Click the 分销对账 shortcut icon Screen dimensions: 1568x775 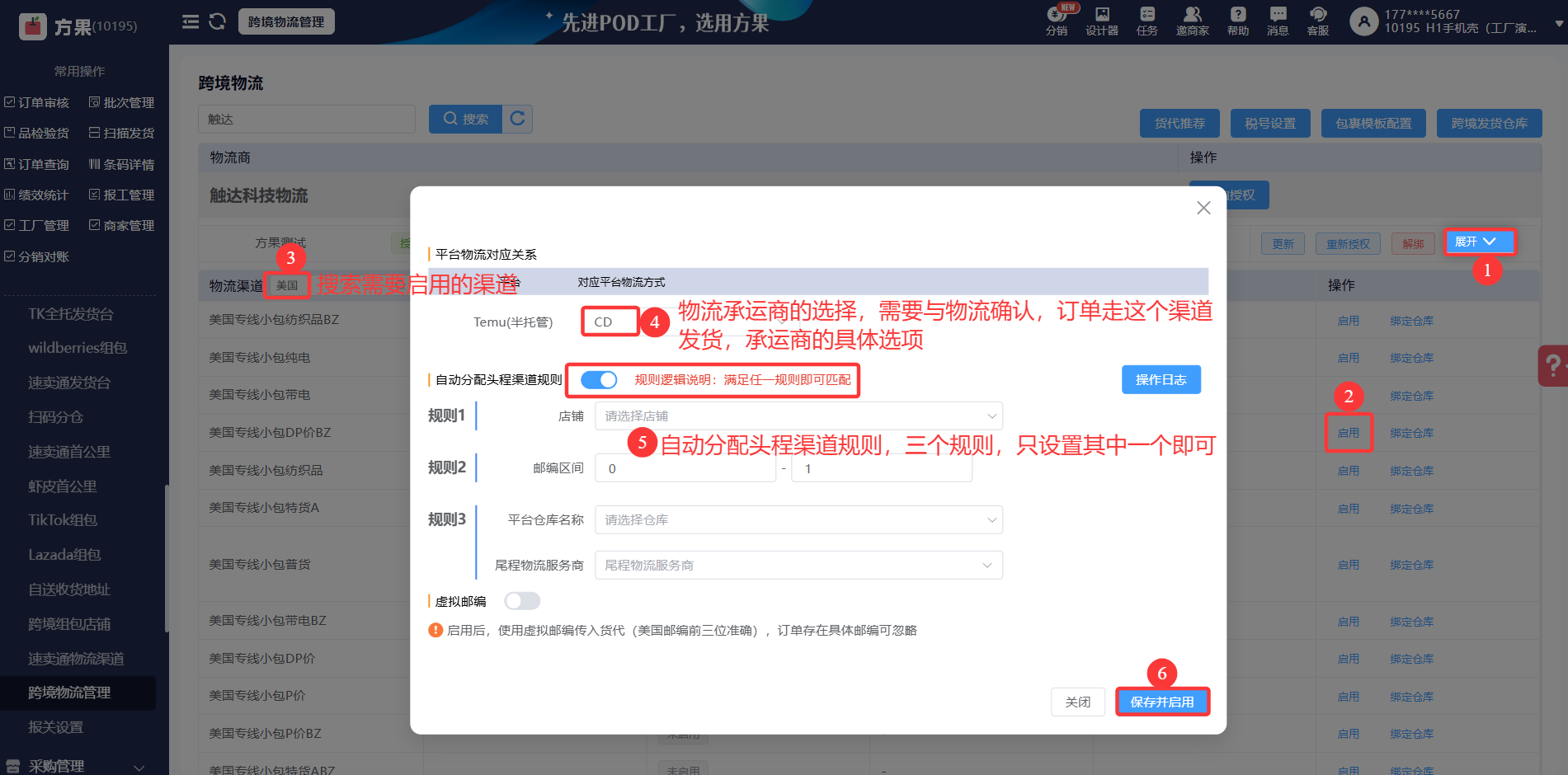tap(10, 256)
